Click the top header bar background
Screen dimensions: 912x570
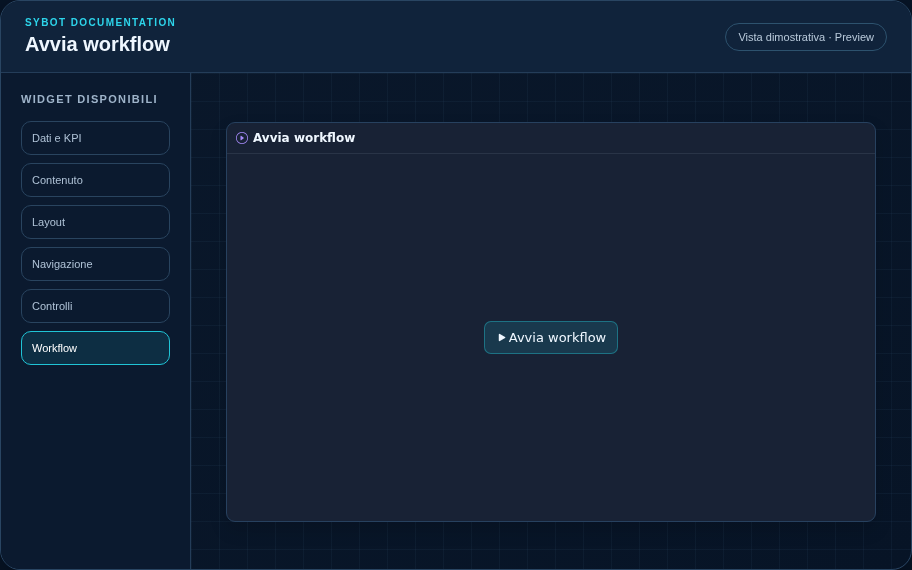448,37
